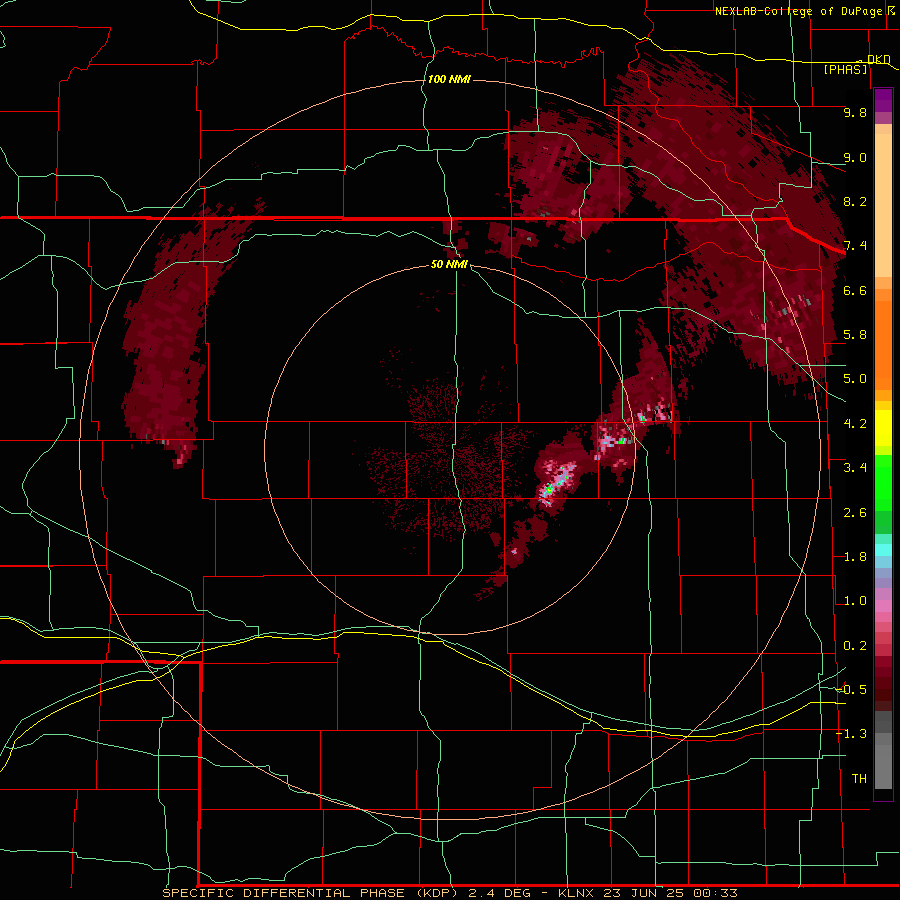Click the TH threshold label on the scale
The height and width of the screenshot is (900, 900).
[859, 779]
